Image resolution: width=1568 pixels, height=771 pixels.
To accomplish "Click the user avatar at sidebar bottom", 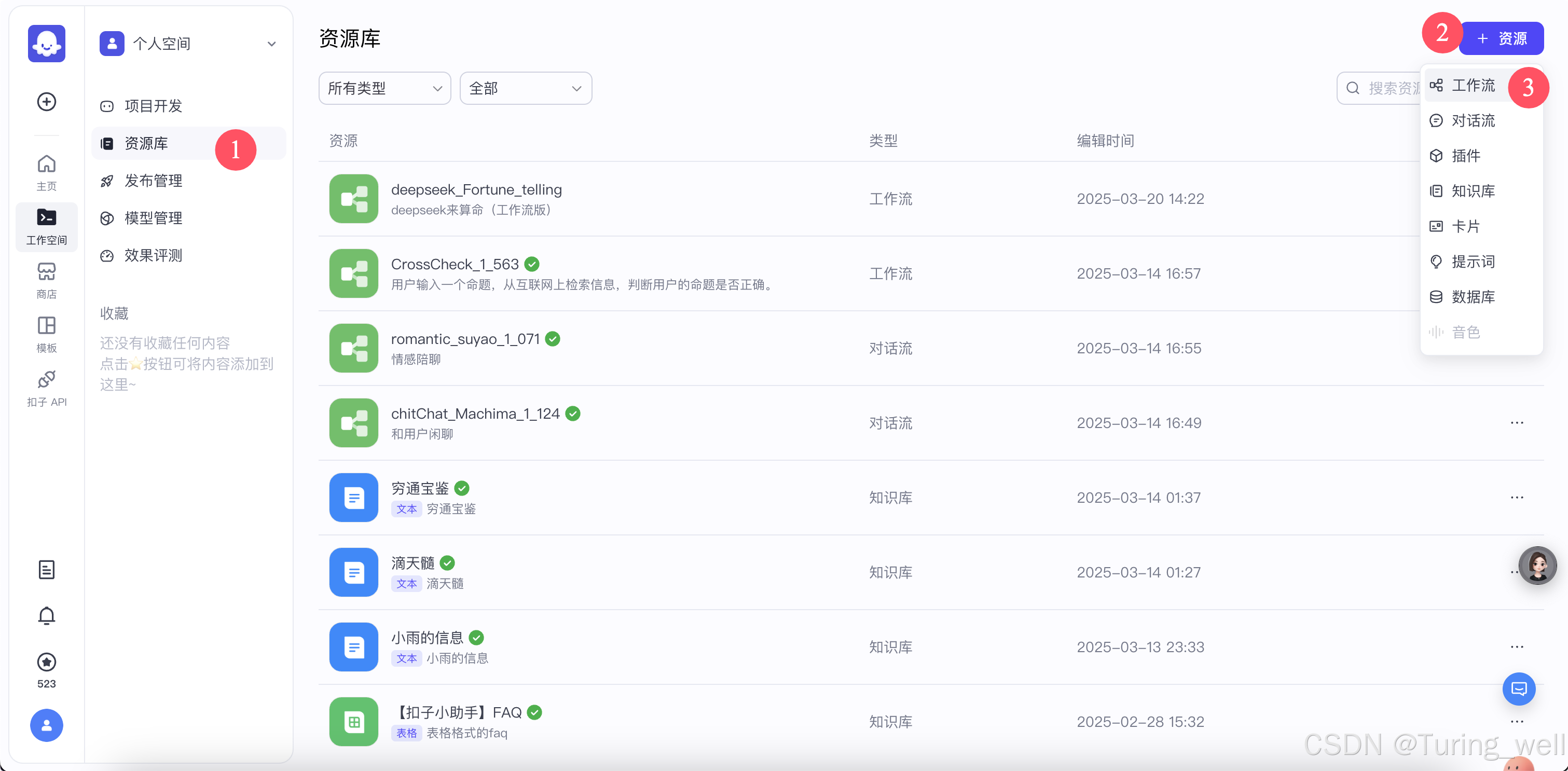I will click(x=46, y=725).
